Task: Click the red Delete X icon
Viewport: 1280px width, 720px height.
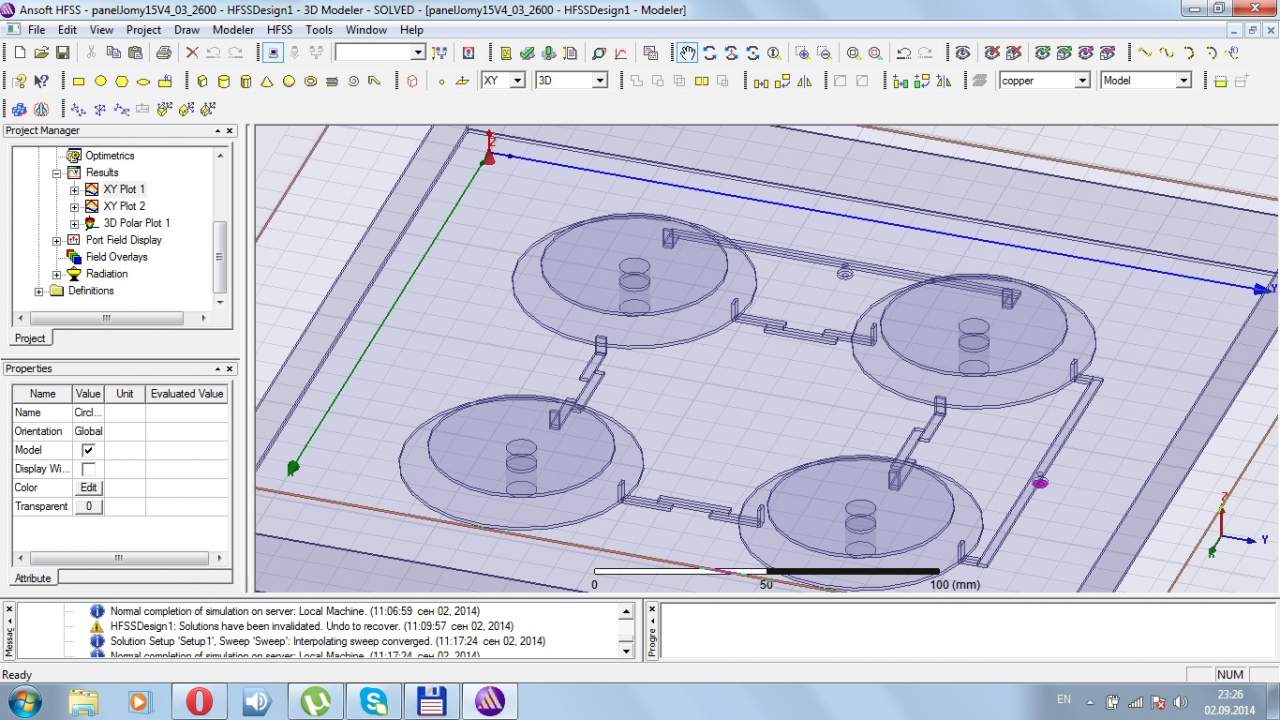Action: 192,53
